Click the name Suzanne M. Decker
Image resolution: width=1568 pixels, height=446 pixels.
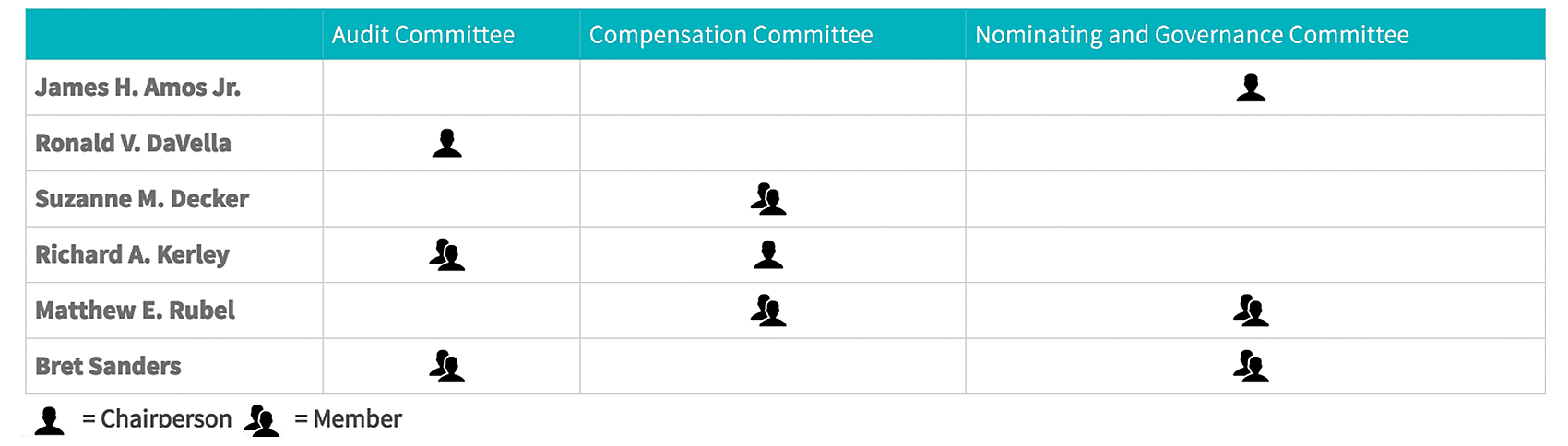[142, 199]
